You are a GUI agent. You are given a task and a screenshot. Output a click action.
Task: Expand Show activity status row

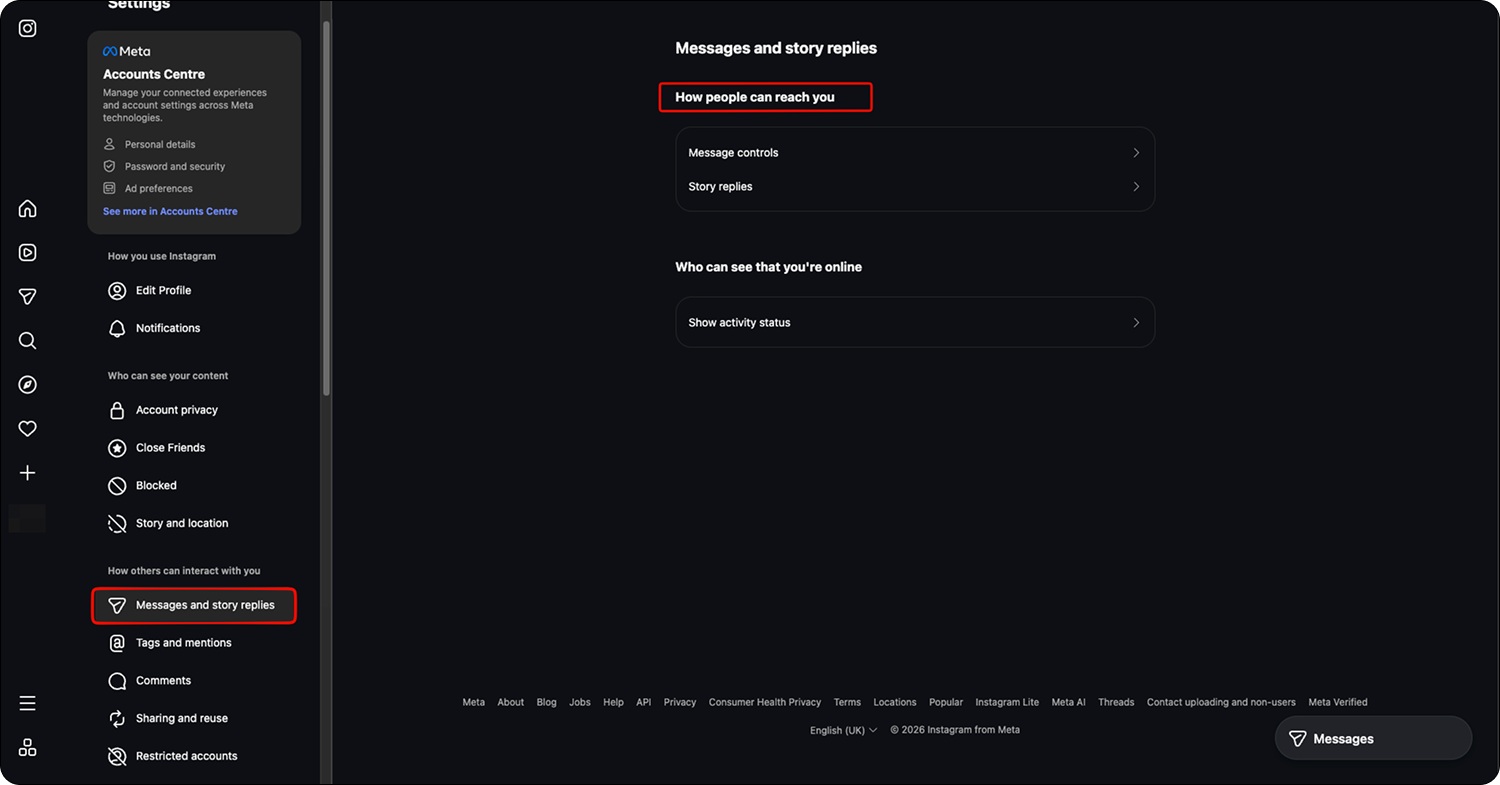point(915,323)
